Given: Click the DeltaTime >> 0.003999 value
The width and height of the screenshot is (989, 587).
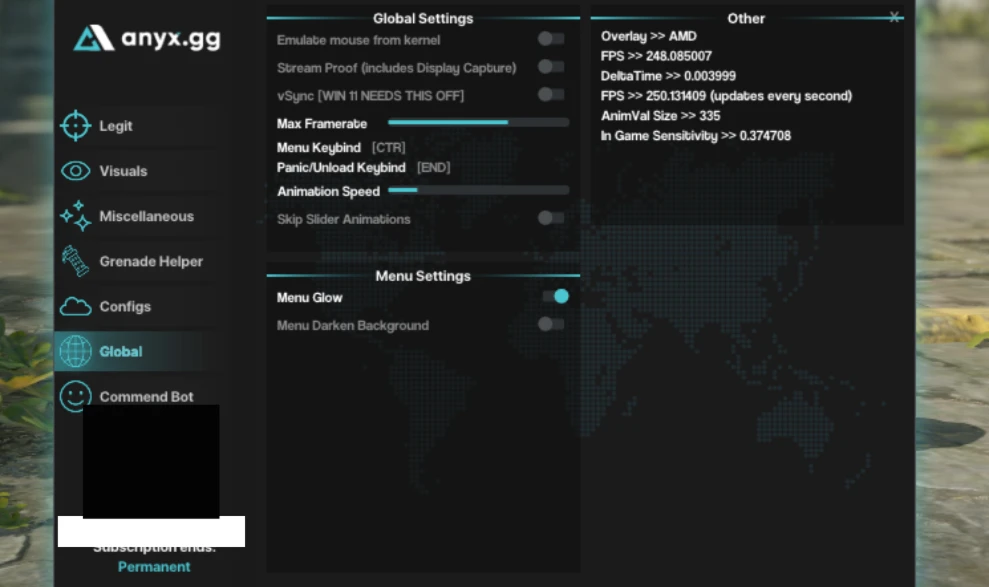Looking at the screenshot, I should point(668,76).
